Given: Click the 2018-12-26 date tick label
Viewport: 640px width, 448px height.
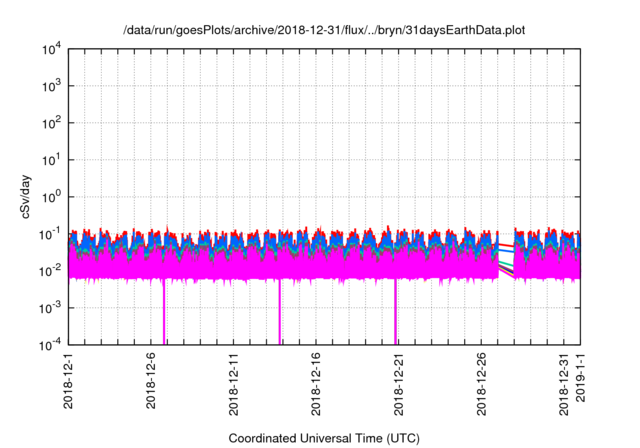Looking at the screenshot, I should click(x=481, y=384).
